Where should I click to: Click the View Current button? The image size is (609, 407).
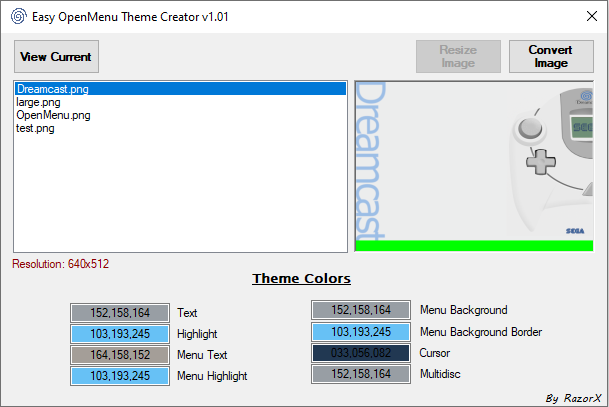tap(56, 56)
